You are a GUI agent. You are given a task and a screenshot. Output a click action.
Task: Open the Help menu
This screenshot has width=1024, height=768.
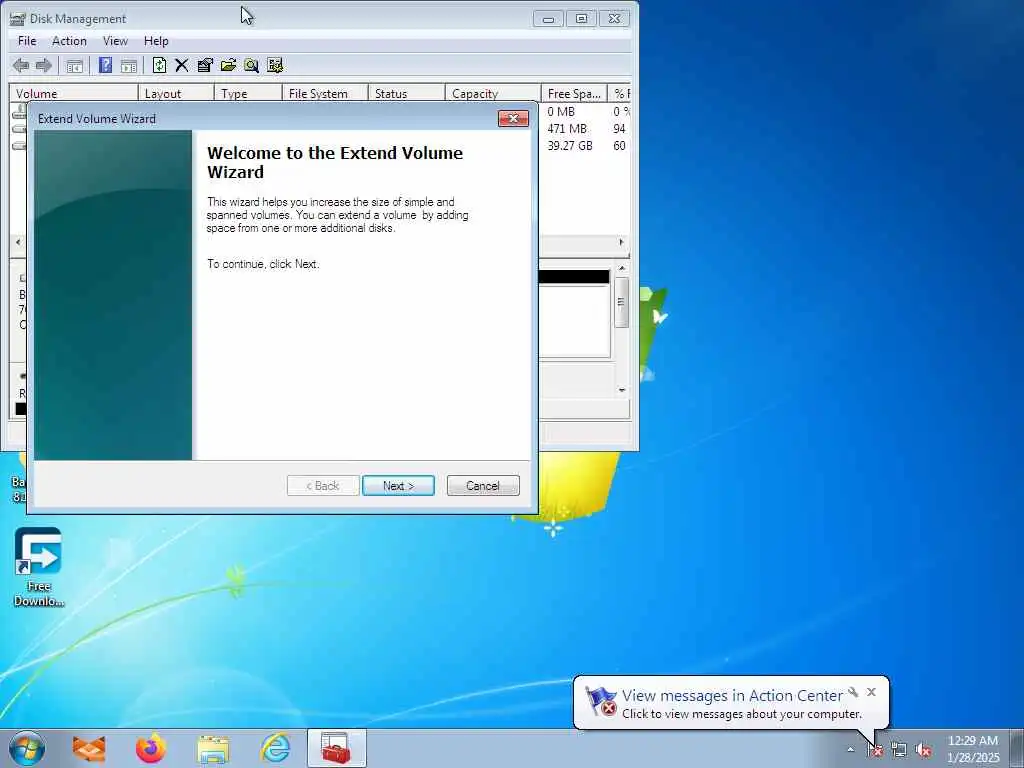(x=156, y=41)
